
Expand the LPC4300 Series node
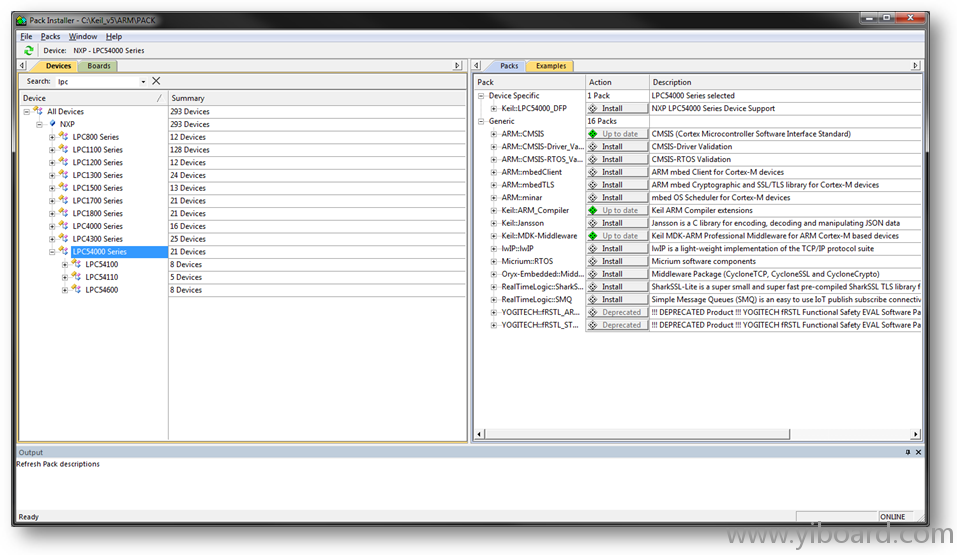[52, 239]
